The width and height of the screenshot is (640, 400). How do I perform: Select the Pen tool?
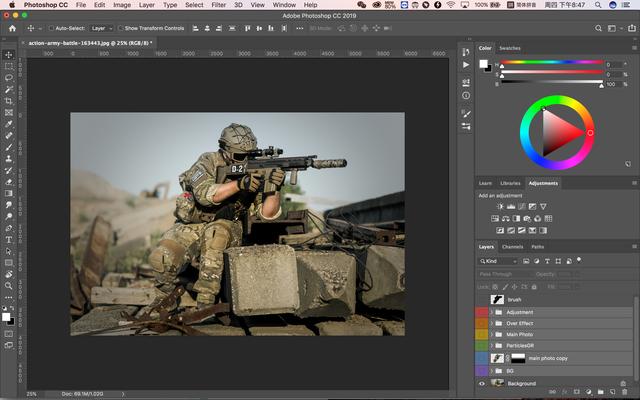(x=9, y=228)
